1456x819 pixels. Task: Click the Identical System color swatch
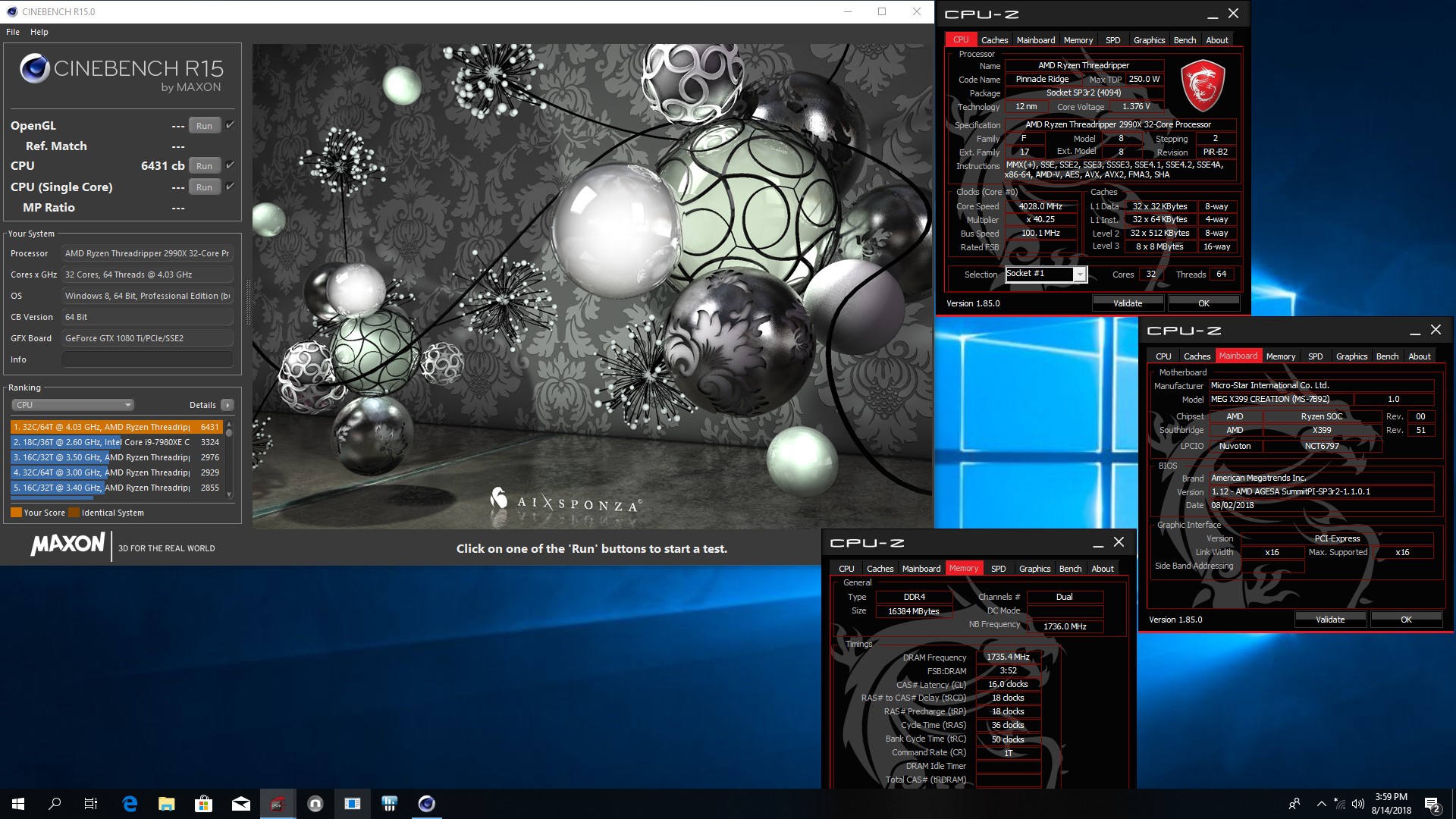[74, 513]
